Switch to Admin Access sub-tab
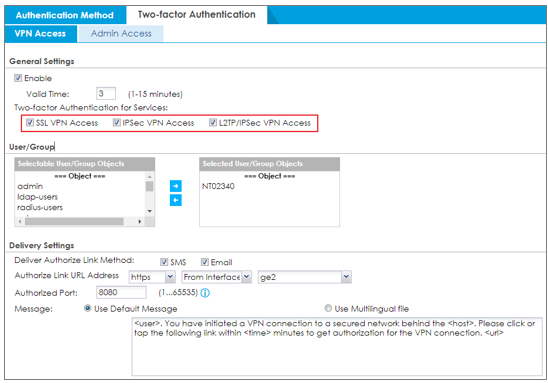 coord(121,34)
